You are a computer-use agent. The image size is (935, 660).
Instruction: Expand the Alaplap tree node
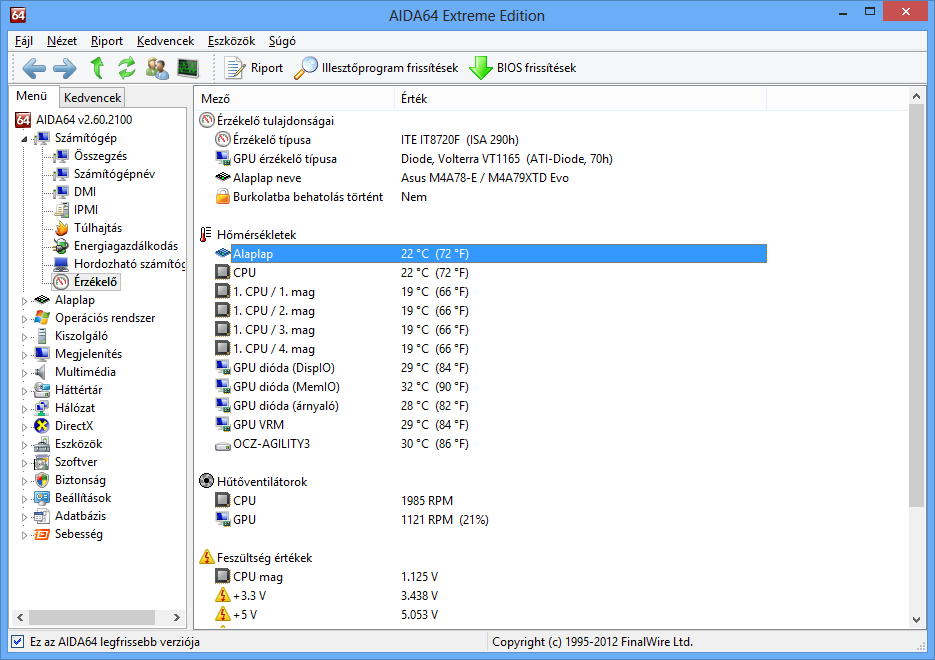[x=24, y=301]
